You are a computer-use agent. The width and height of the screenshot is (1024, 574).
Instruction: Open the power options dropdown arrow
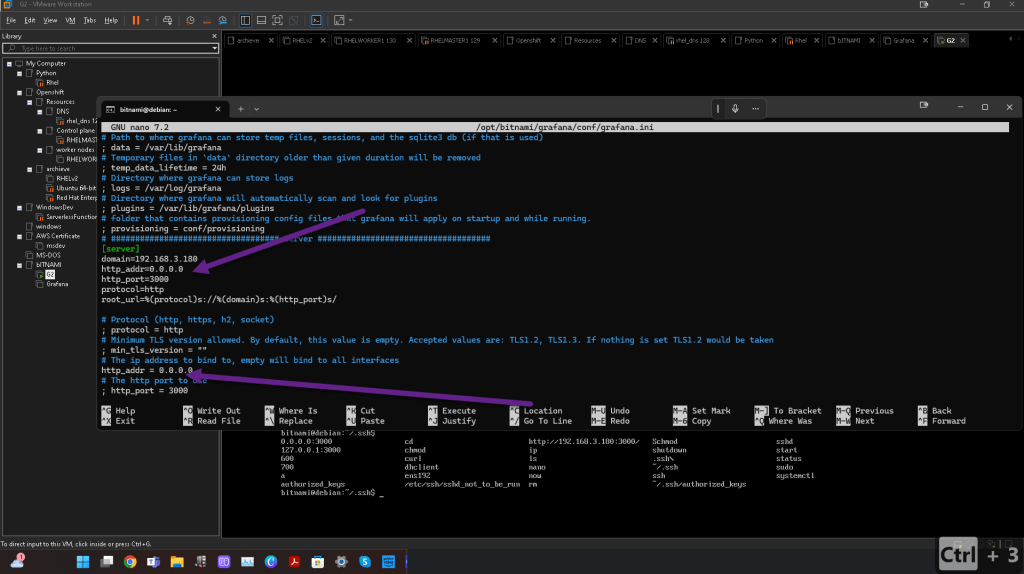click(147, 20)
